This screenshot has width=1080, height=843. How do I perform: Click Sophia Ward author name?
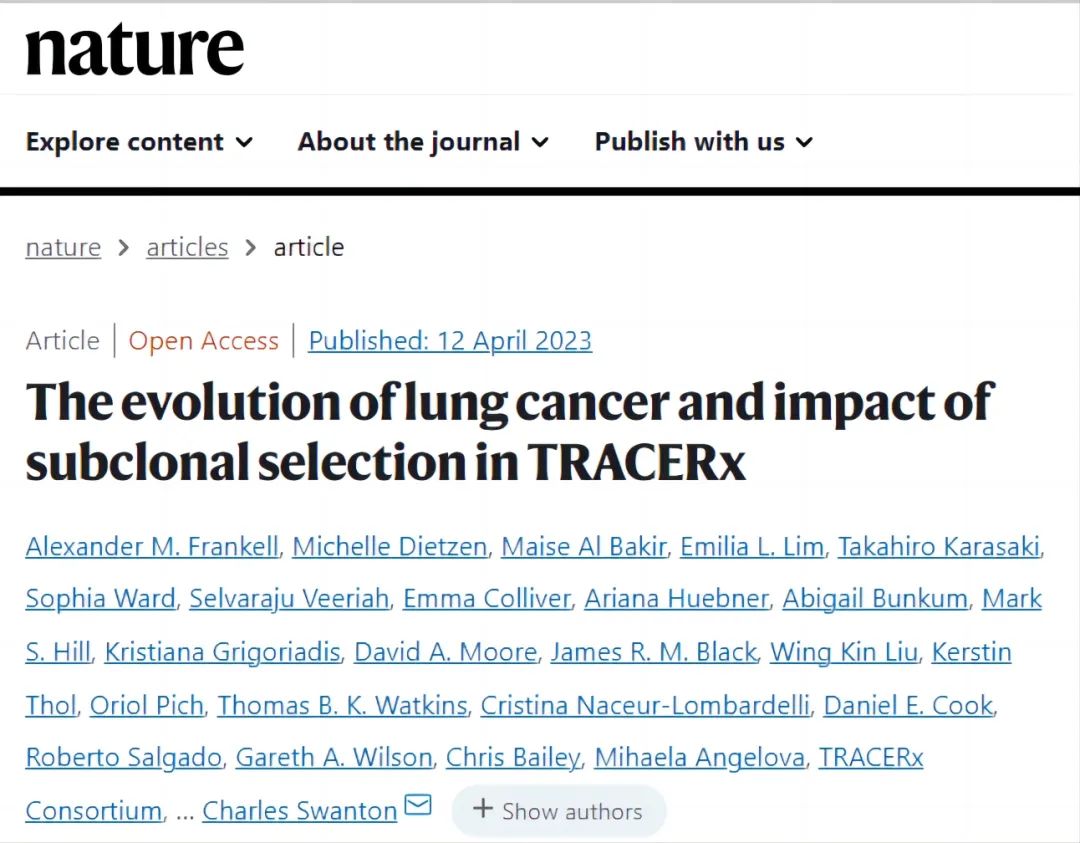pyautogui.click(x=100, y=599)
